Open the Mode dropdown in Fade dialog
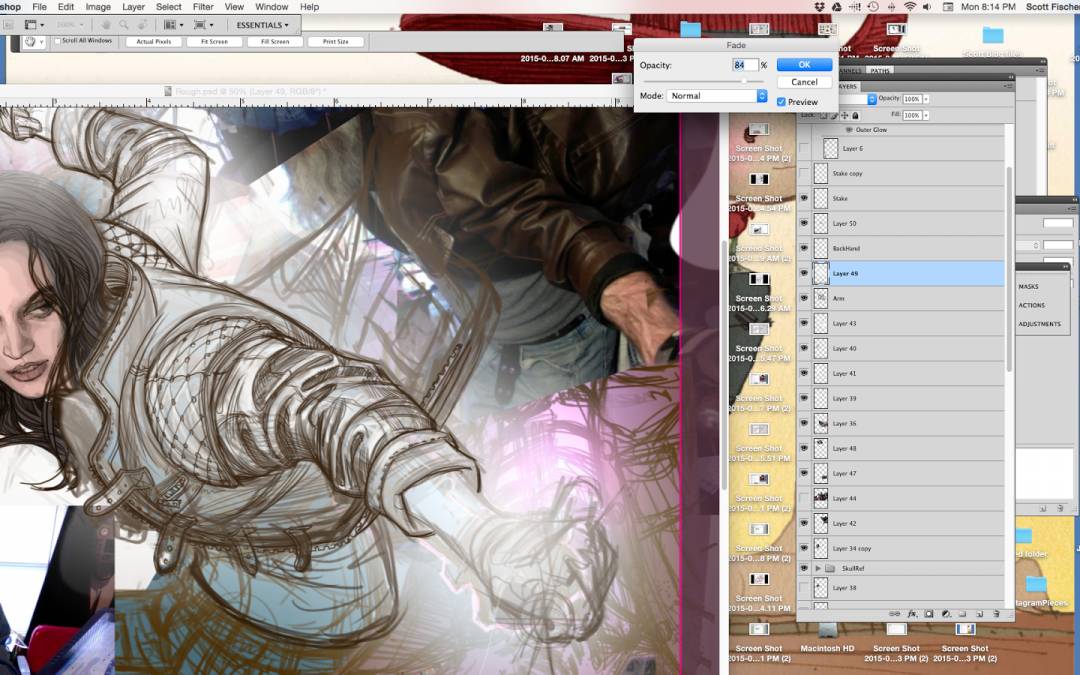1080x675 pixels. [x=716, y=96]
